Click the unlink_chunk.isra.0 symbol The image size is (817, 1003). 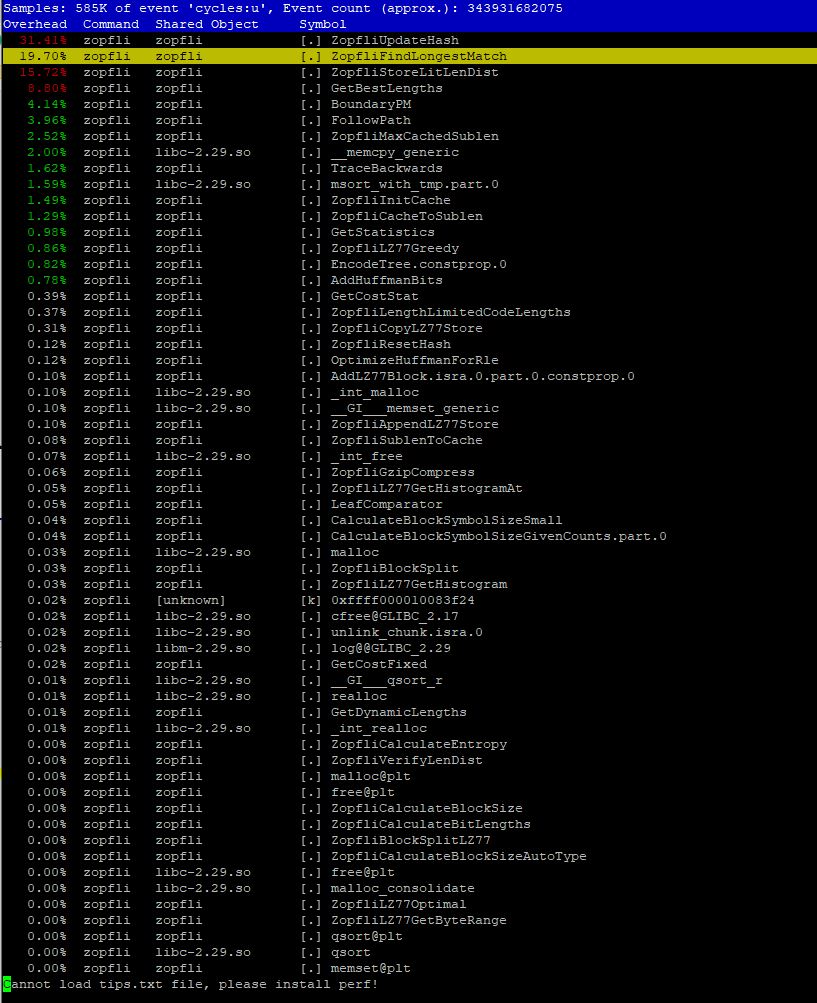(406, 632)
